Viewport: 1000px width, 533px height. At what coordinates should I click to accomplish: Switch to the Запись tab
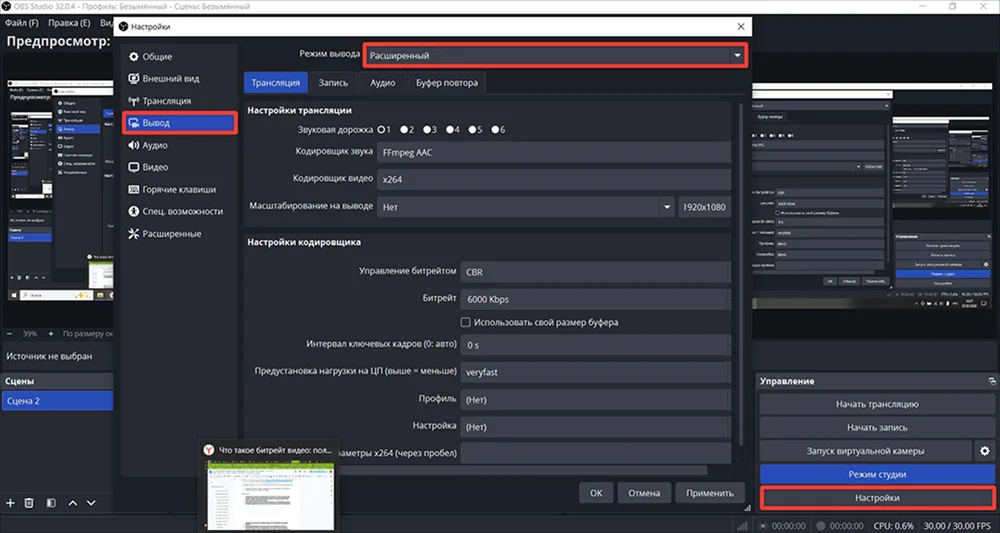coord(334,83)
